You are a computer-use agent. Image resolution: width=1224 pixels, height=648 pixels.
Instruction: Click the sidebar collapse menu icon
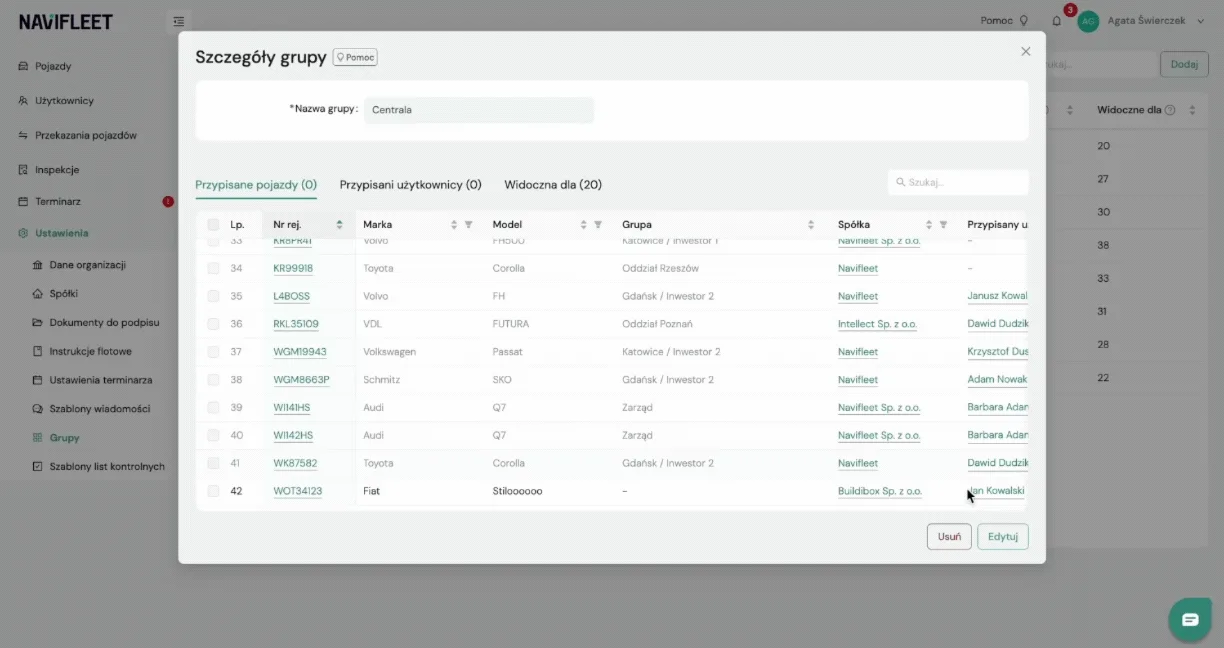coord(178,20)
